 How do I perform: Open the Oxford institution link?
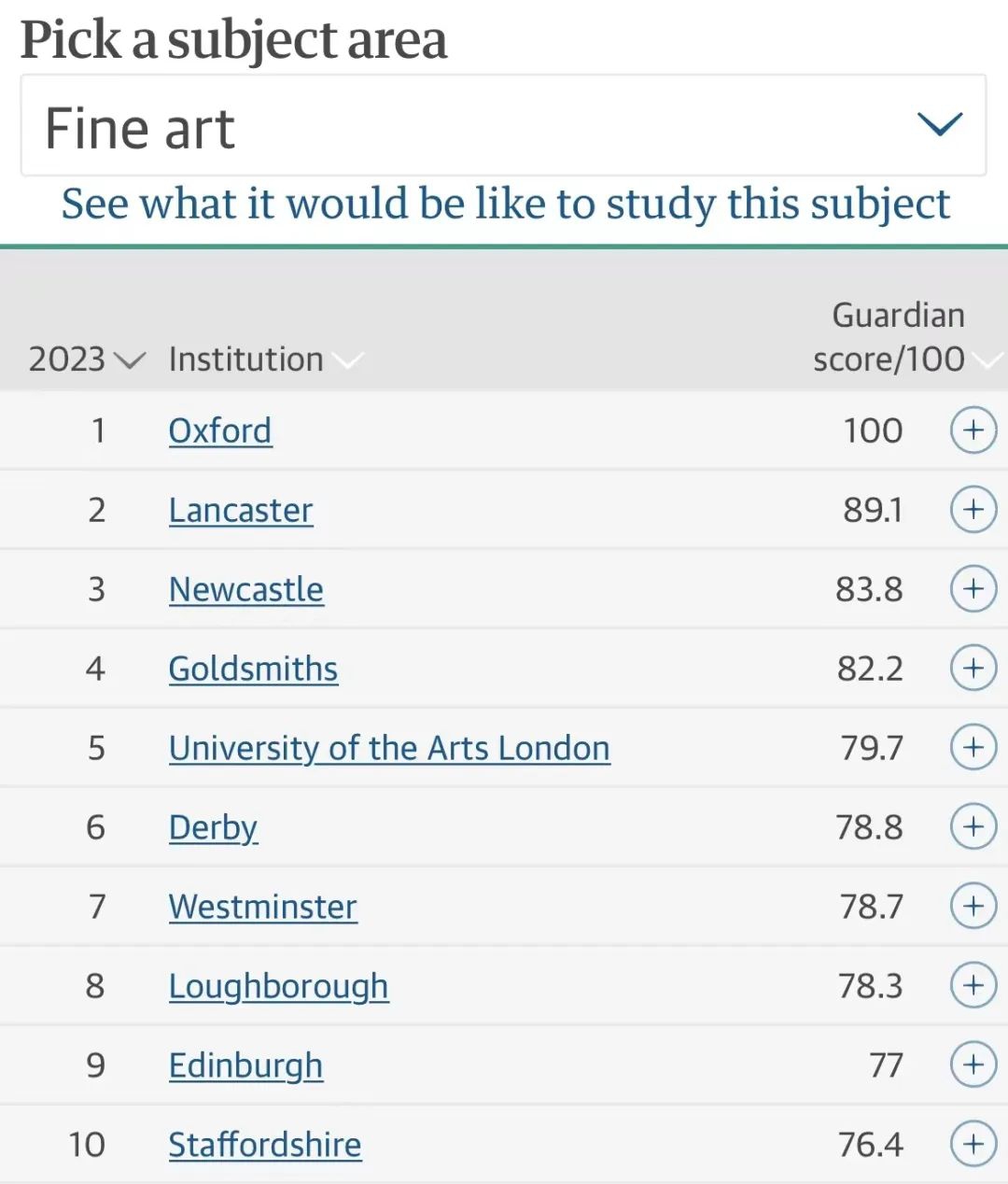220,431
